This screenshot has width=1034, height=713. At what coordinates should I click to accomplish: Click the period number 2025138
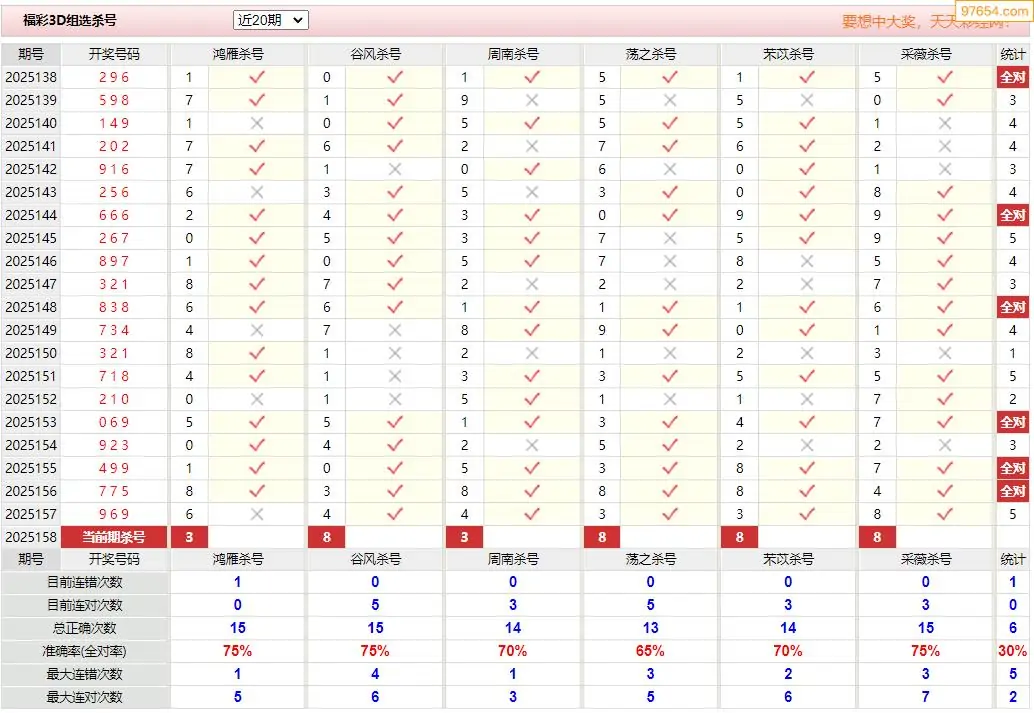[x=31, y=77]
